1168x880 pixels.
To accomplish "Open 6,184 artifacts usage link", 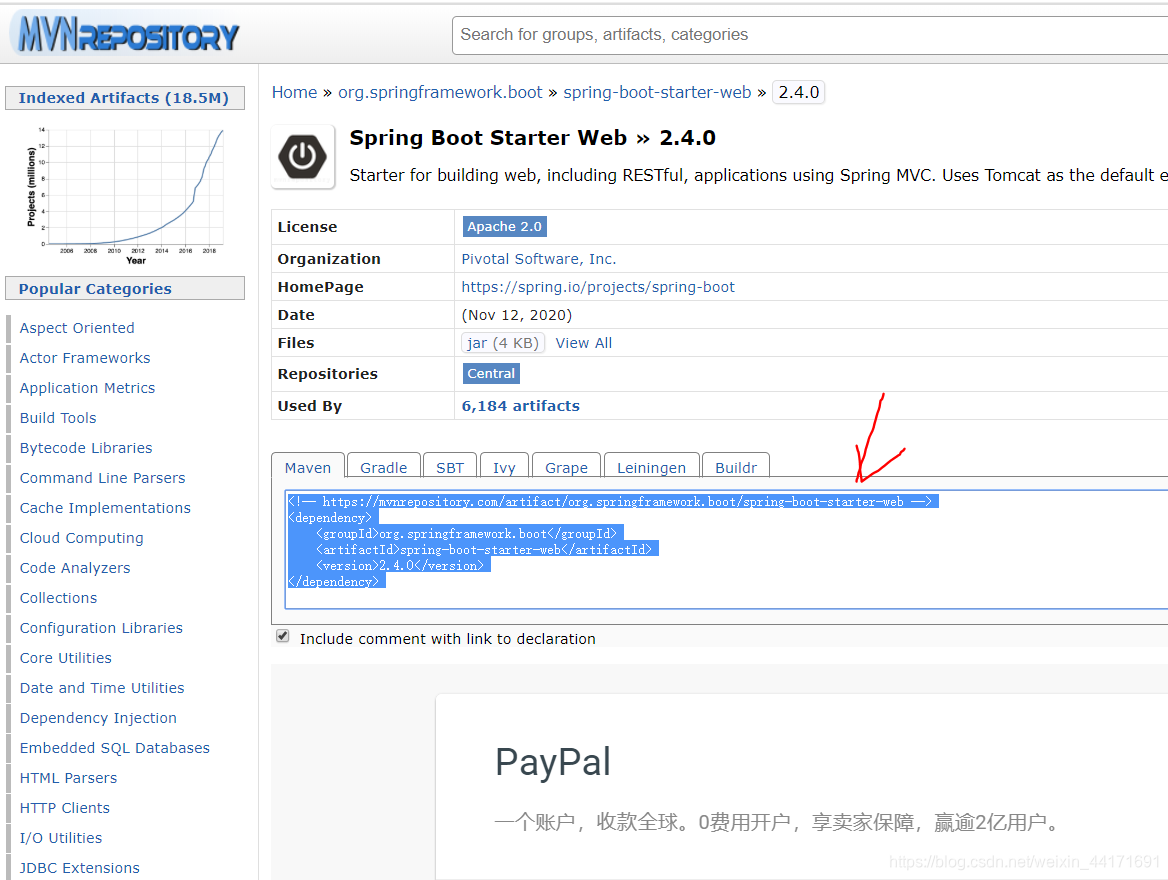I will (521, 406).
